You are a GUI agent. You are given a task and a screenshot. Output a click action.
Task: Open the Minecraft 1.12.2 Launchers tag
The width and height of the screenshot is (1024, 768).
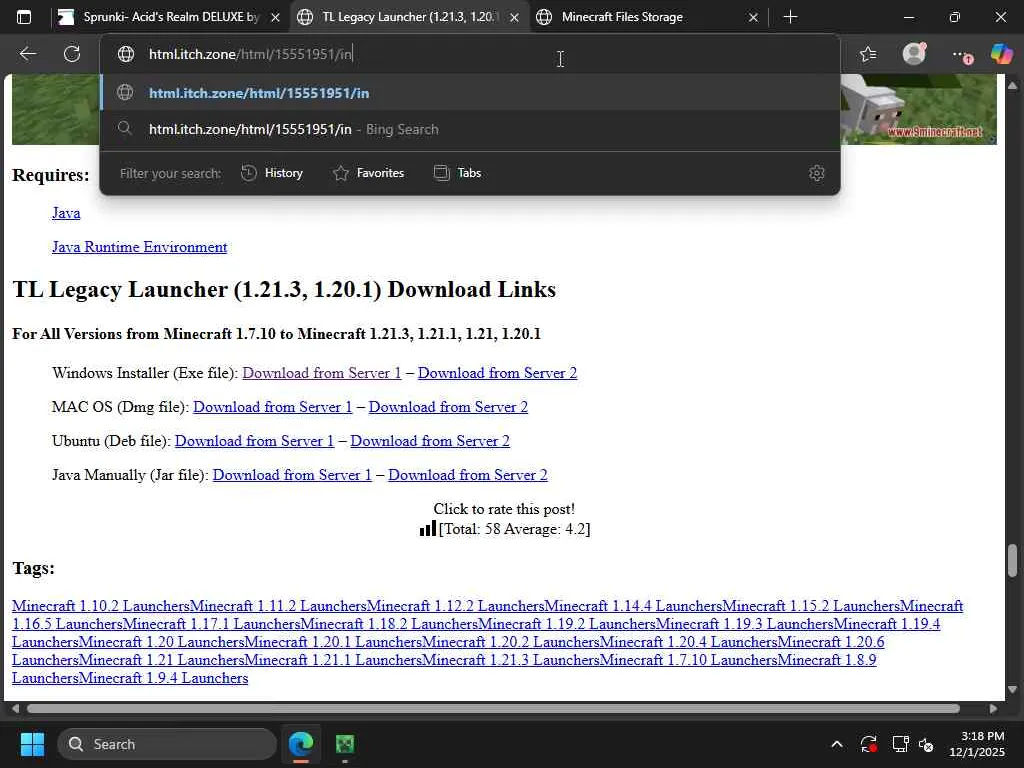(x=456, y=606)
